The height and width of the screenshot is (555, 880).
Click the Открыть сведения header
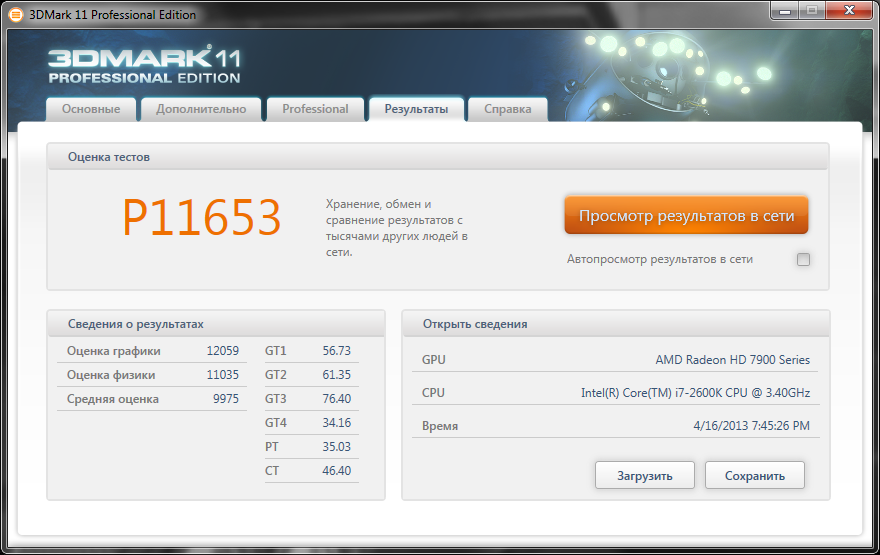coord(616,324)
